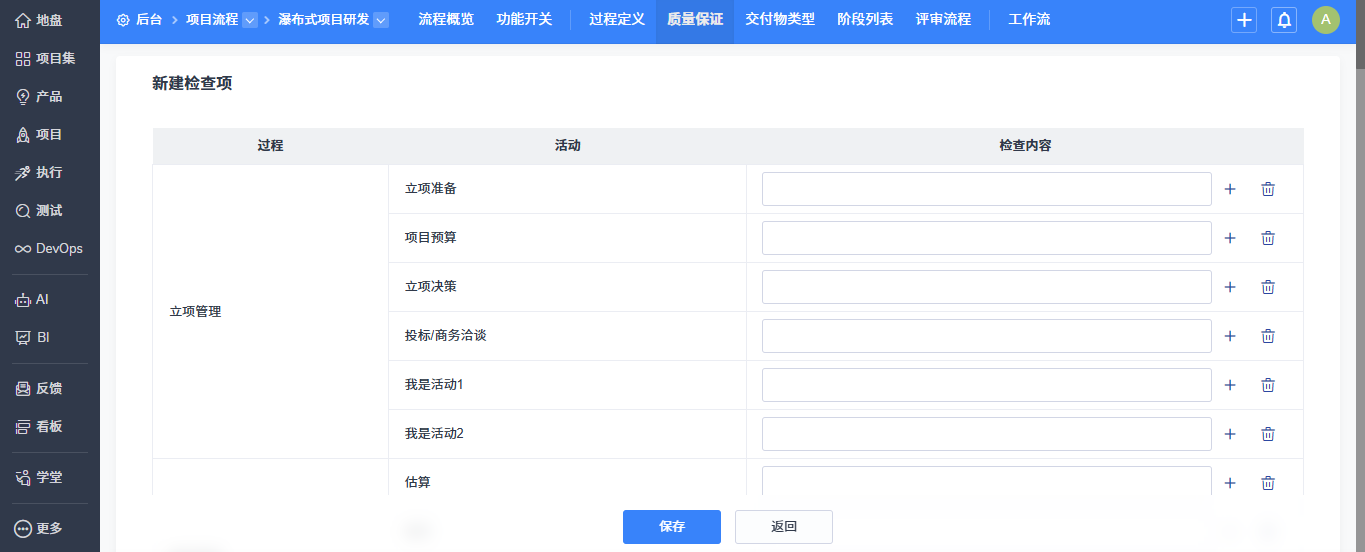Expand the 项目流程 breadcrumb dropdown

250,20
